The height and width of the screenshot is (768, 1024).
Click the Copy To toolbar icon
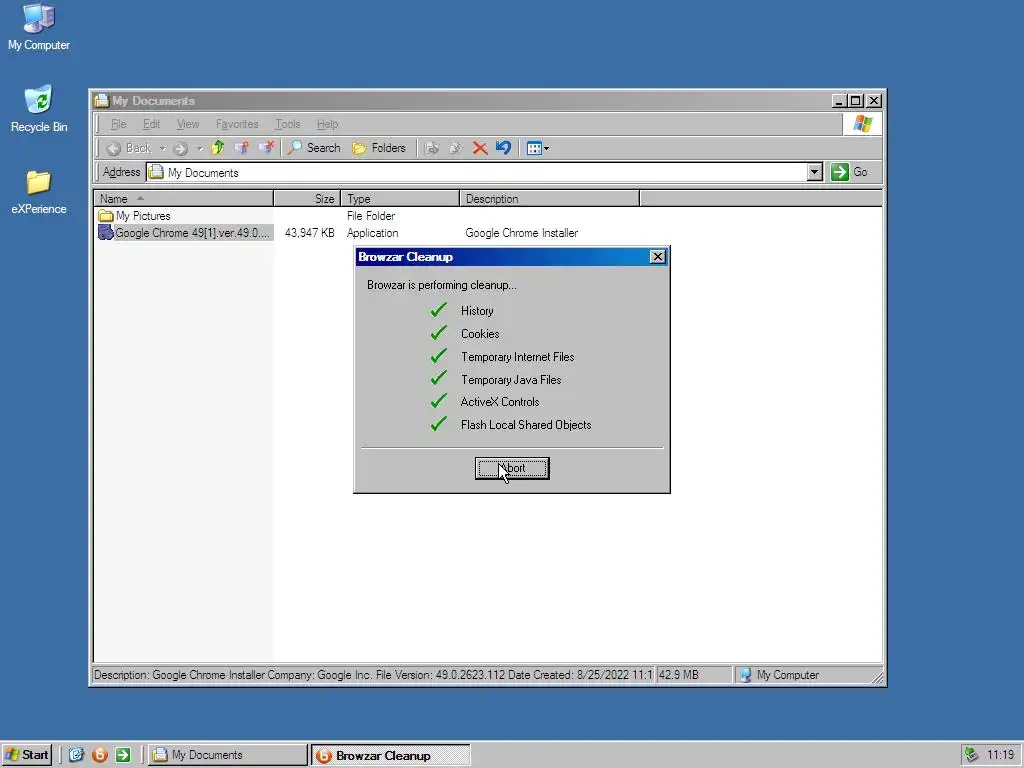click(x=456, y=148)
